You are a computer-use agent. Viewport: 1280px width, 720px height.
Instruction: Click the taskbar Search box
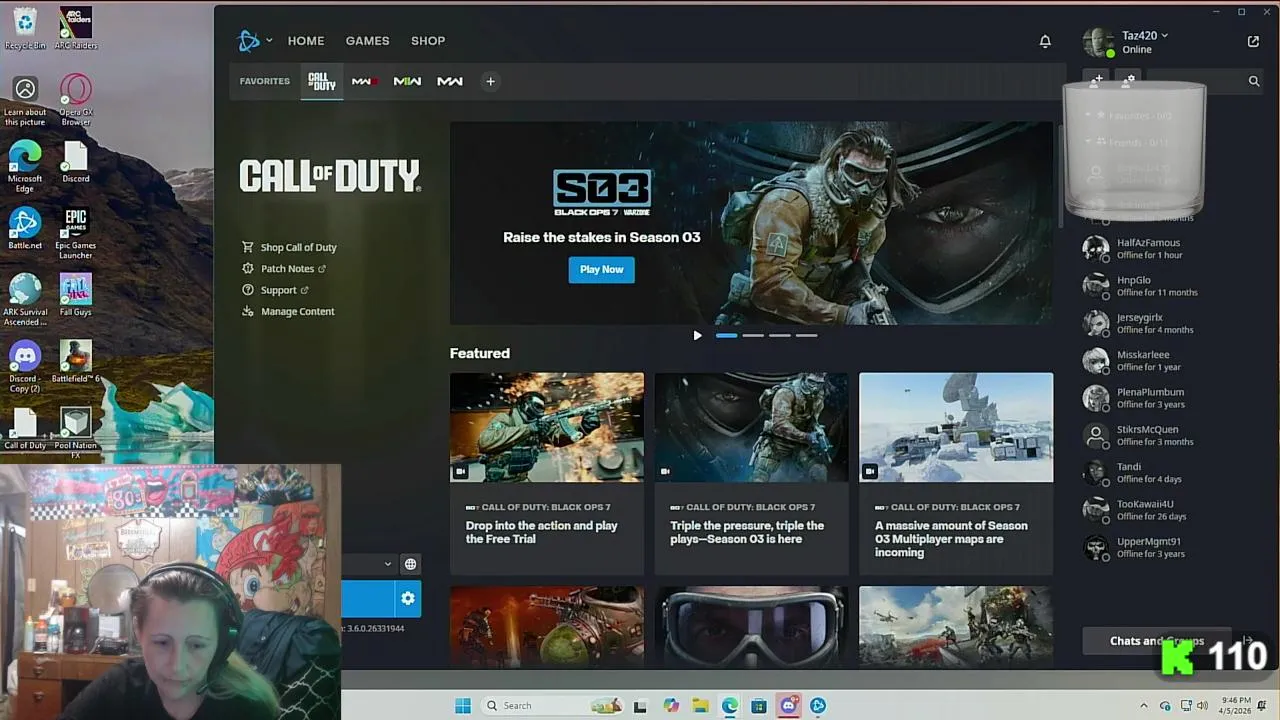click(x=552, y=706)
